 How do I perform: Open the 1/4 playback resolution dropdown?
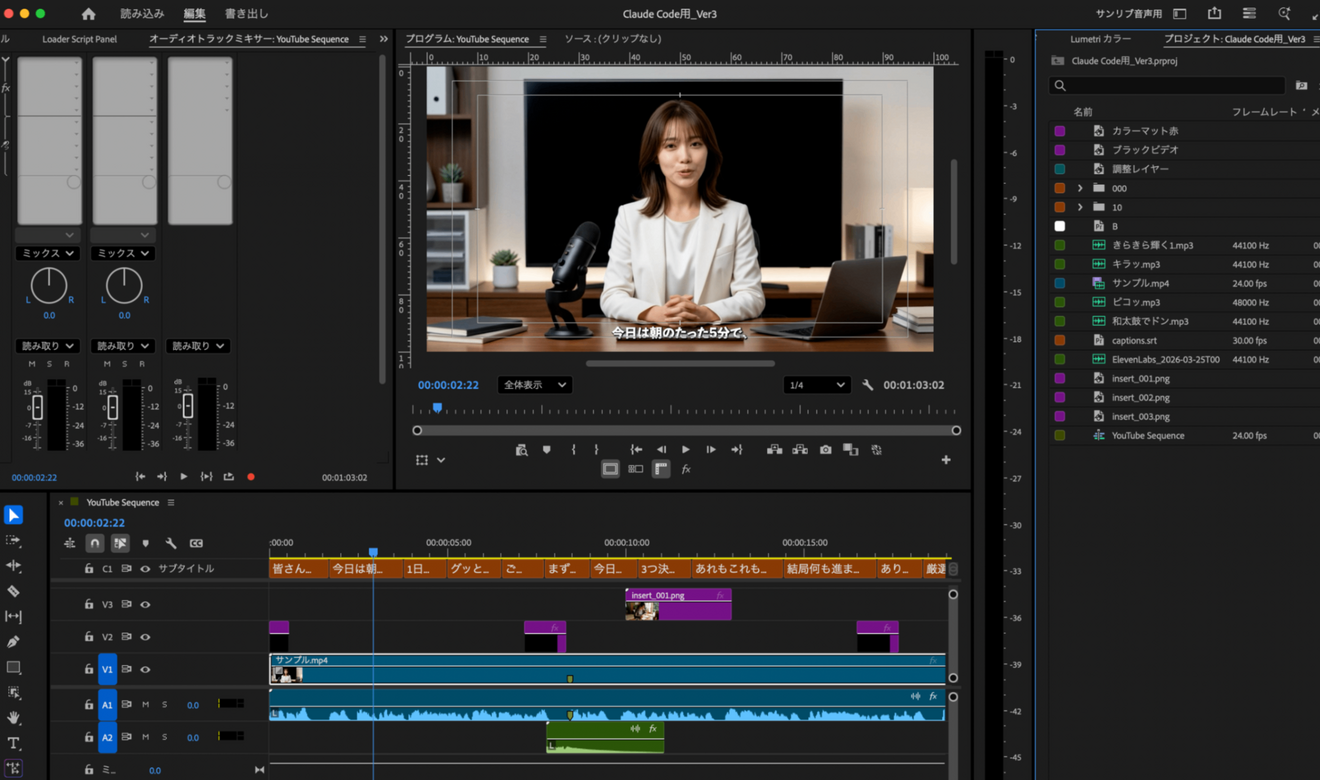tap(816, 385)
